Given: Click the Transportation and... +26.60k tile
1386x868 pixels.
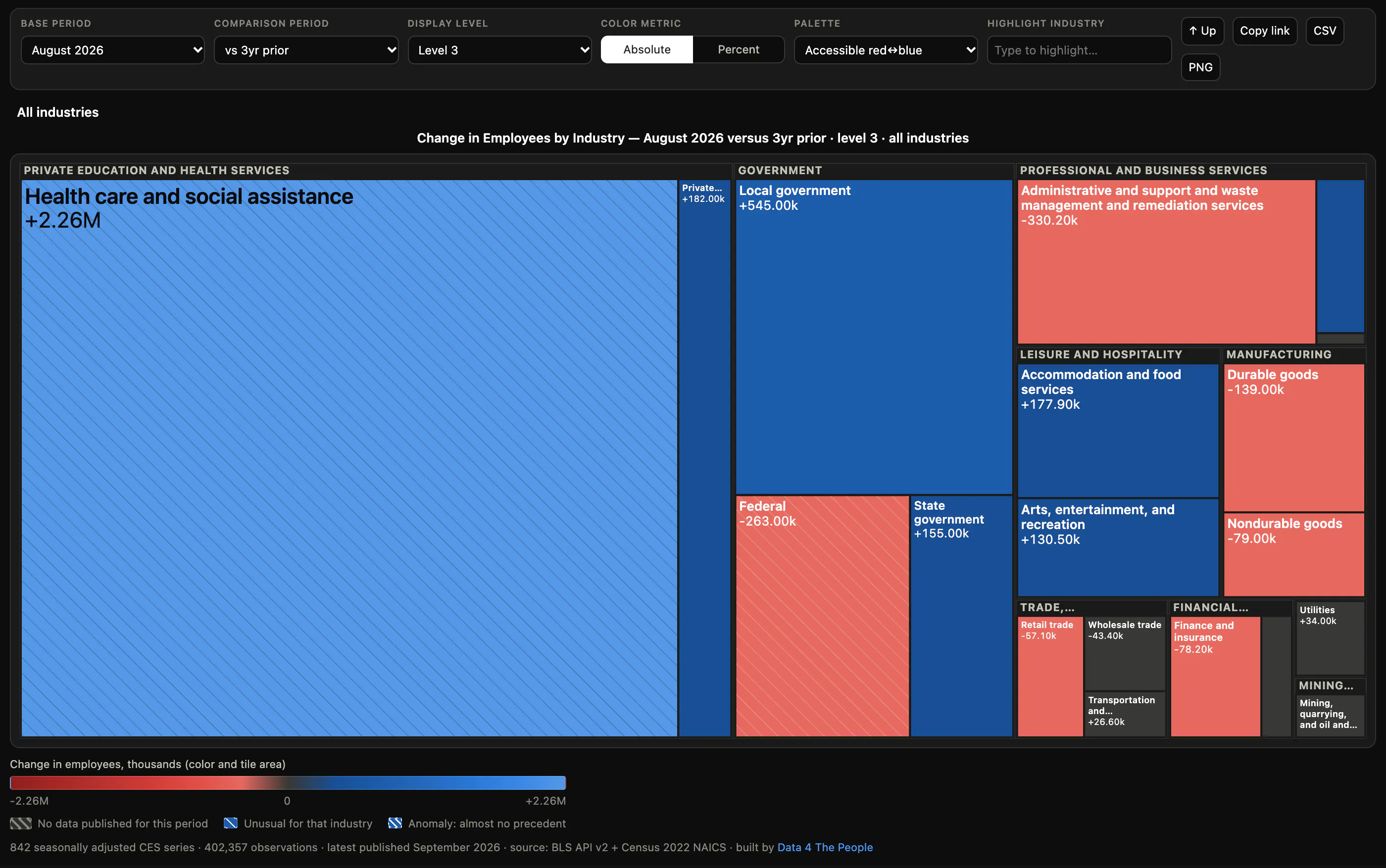Looking at the screenshot, I should tap(1125, 714).
